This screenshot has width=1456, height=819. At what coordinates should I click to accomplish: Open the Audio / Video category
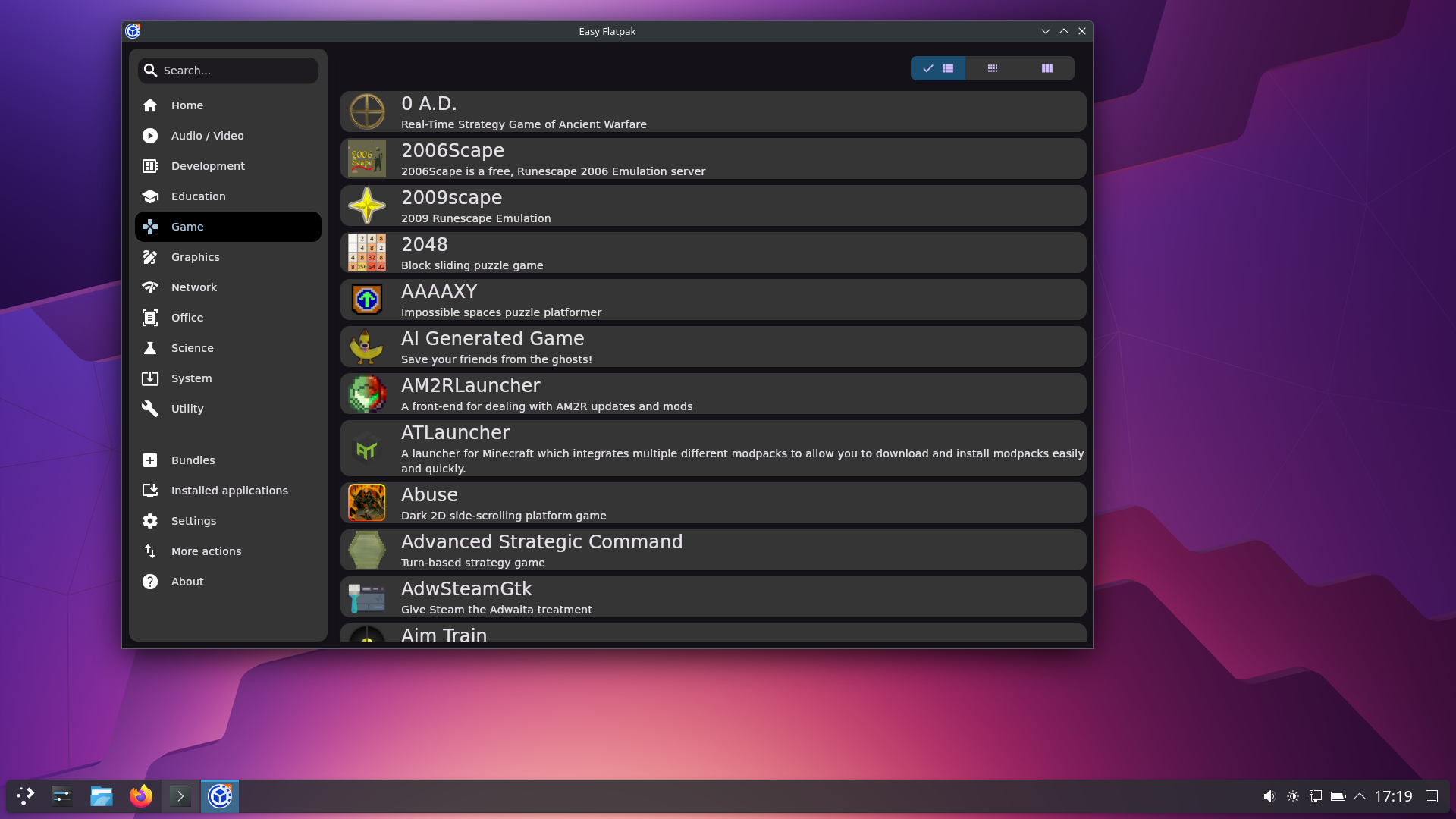[227, 136]
